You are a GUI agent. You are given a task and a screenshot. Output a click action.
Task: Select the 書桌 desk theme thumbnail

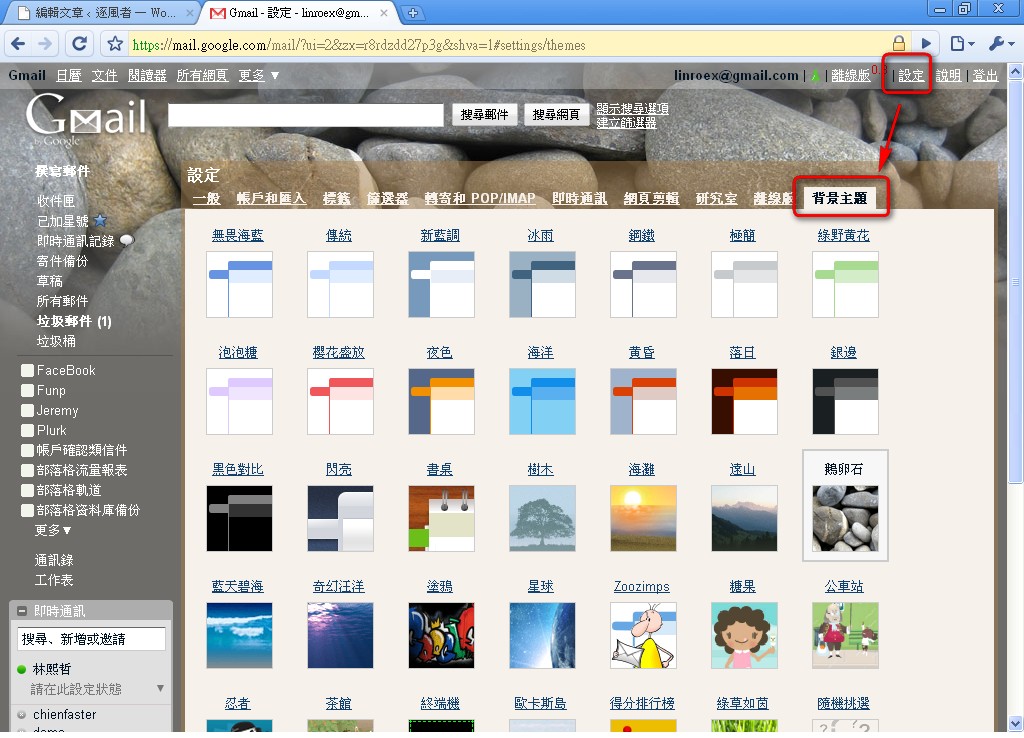[x=441, y=518]
